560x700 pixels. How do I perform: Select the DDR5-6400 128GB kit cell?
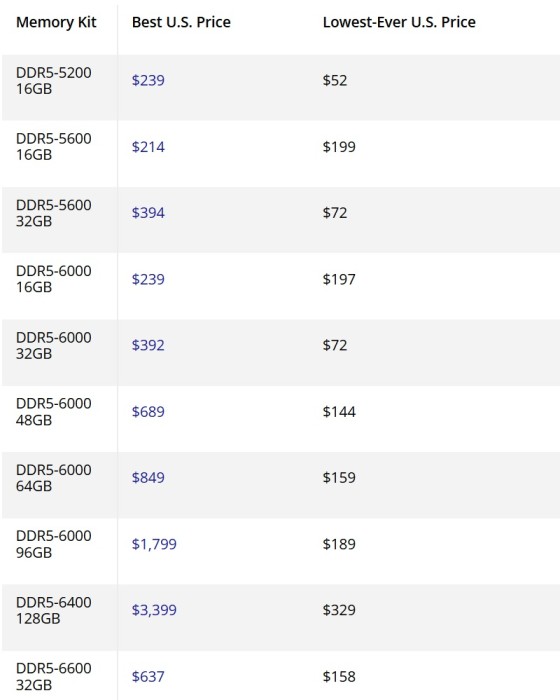[x=60, y=617]
